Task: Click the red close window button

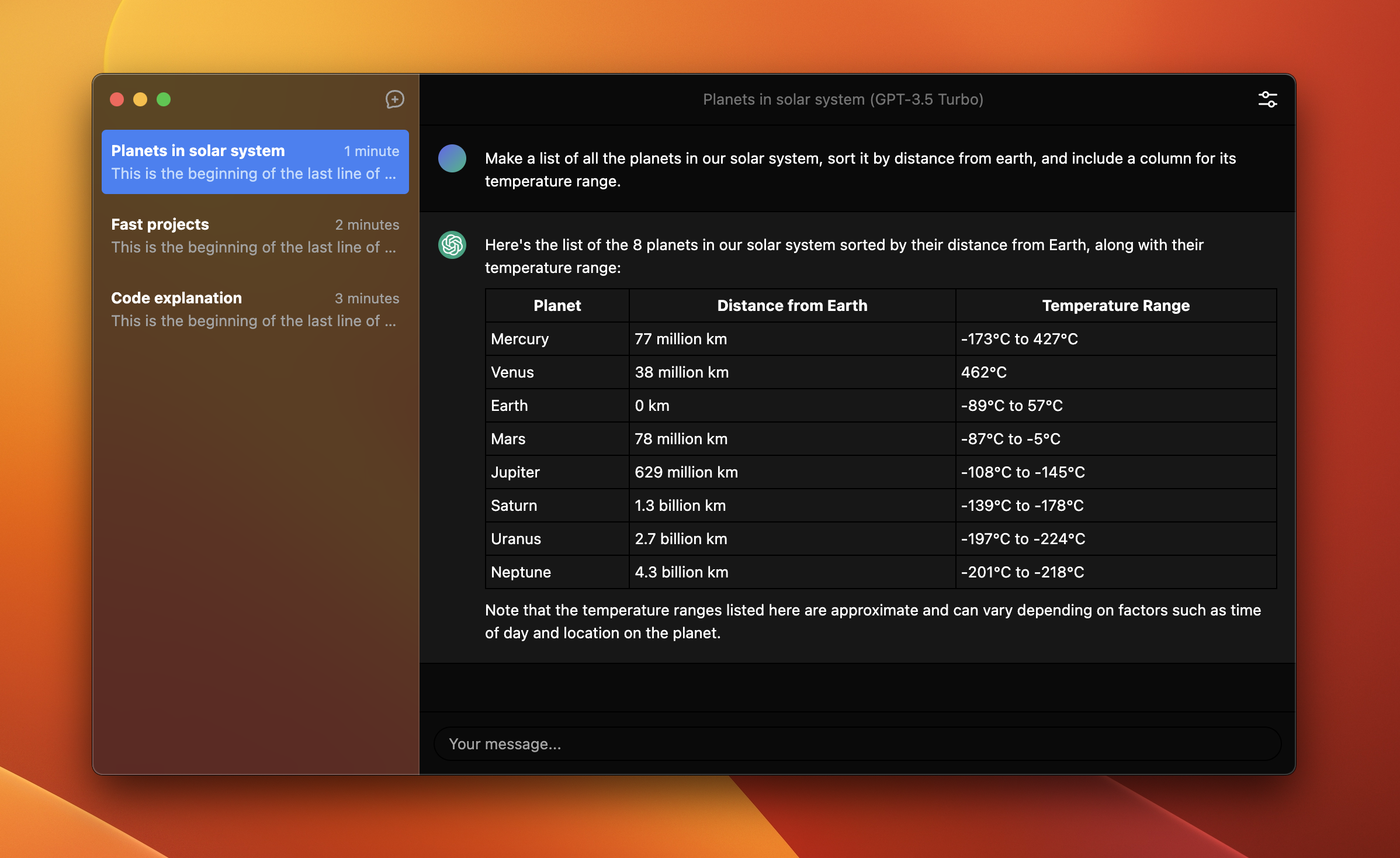Action: (x=117, y=99)
